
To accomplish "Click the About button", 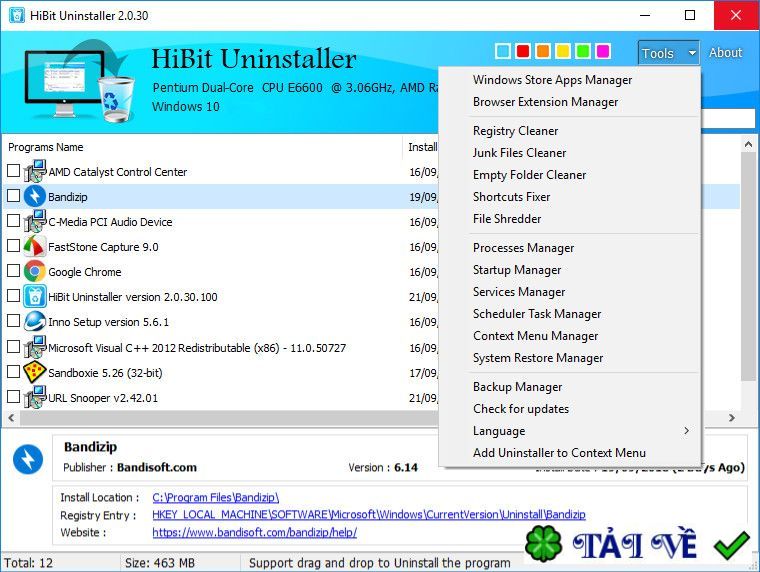I will click(725, 52).
